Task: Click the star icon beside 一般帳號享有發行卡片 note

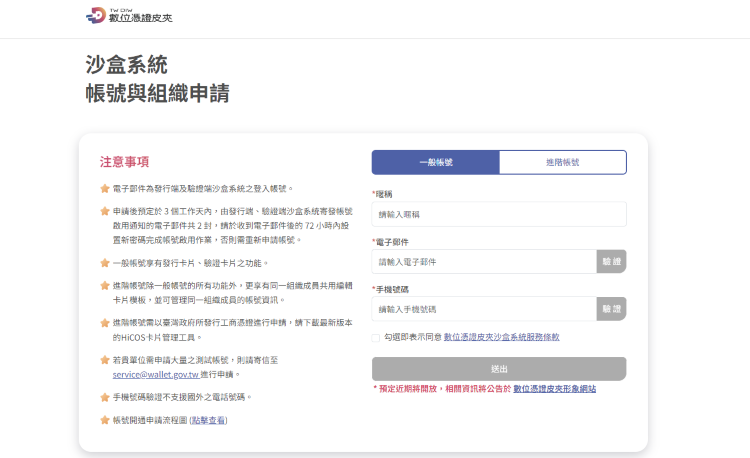Action: (105, 262)
